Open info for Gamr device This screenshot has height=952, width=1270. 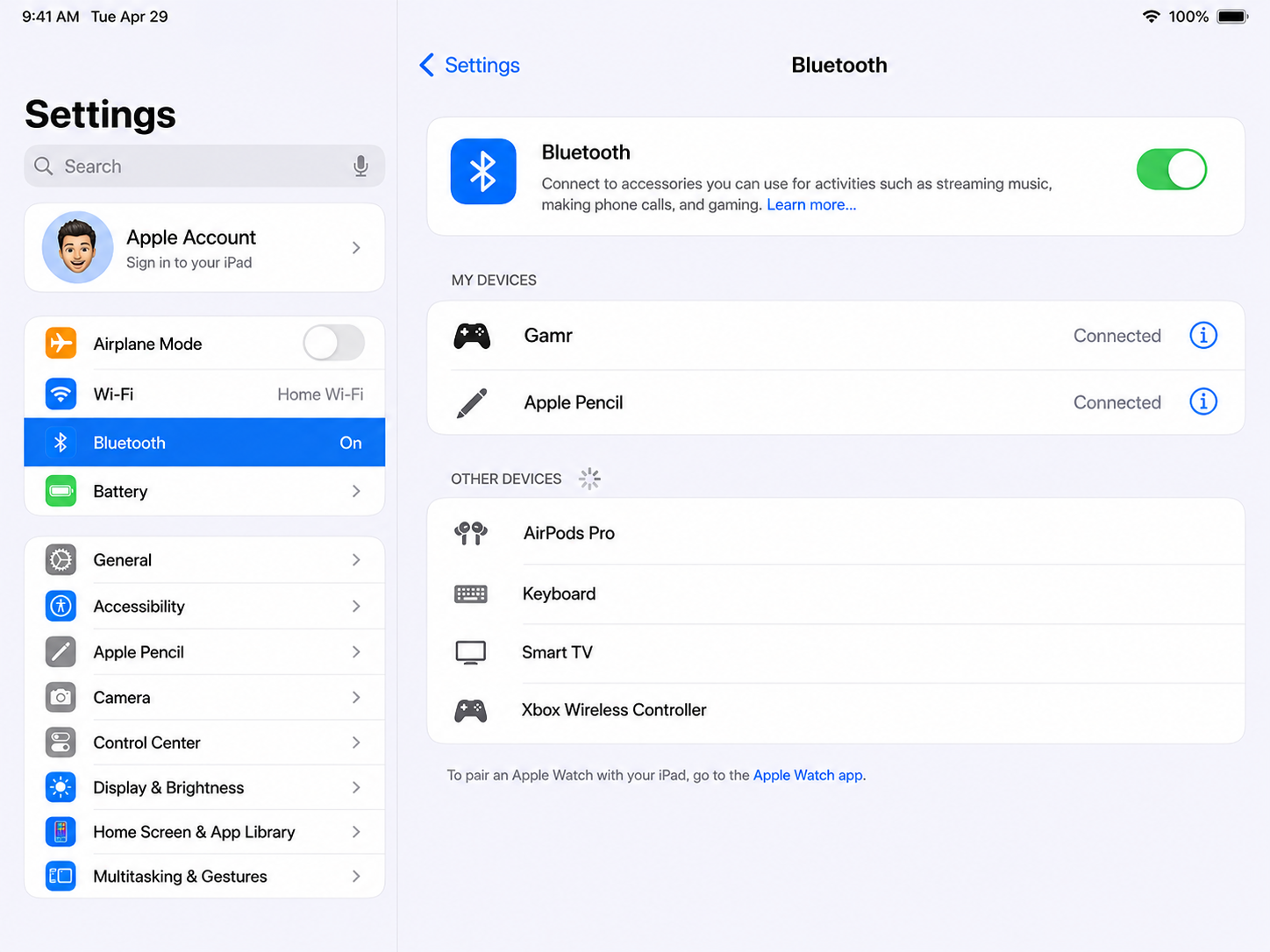pos(1203,335)
